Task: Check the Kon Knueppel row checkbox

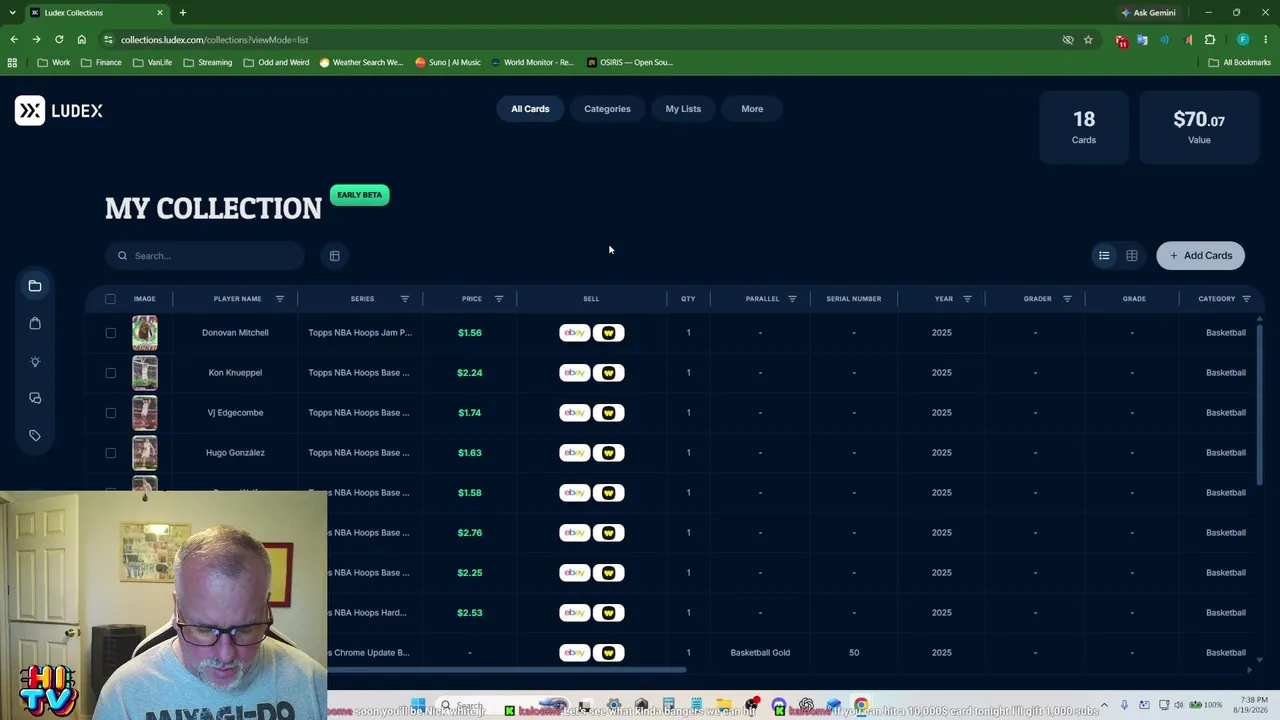Action: [x=110, y=373]
